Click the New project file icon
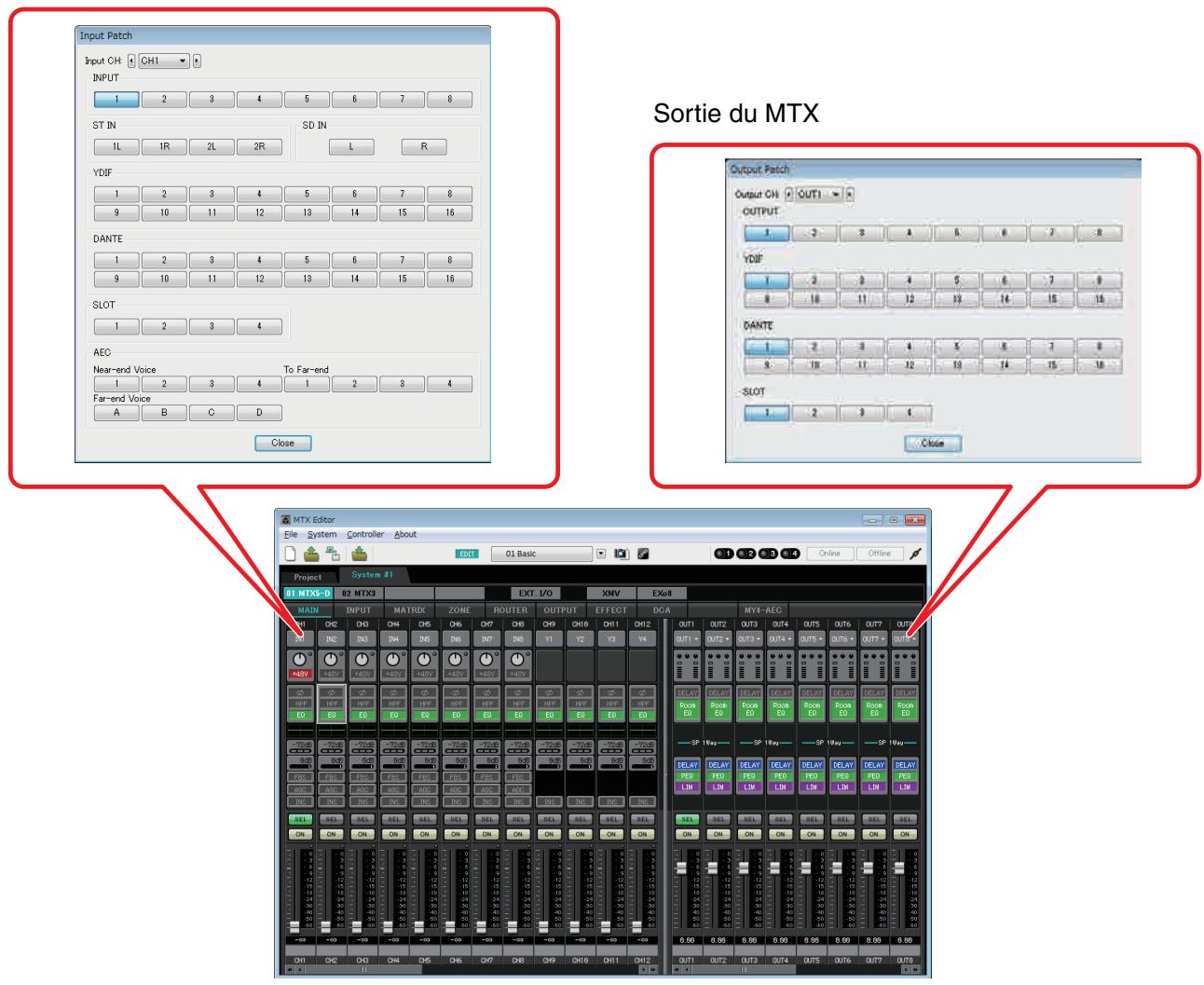 [292, 554]
